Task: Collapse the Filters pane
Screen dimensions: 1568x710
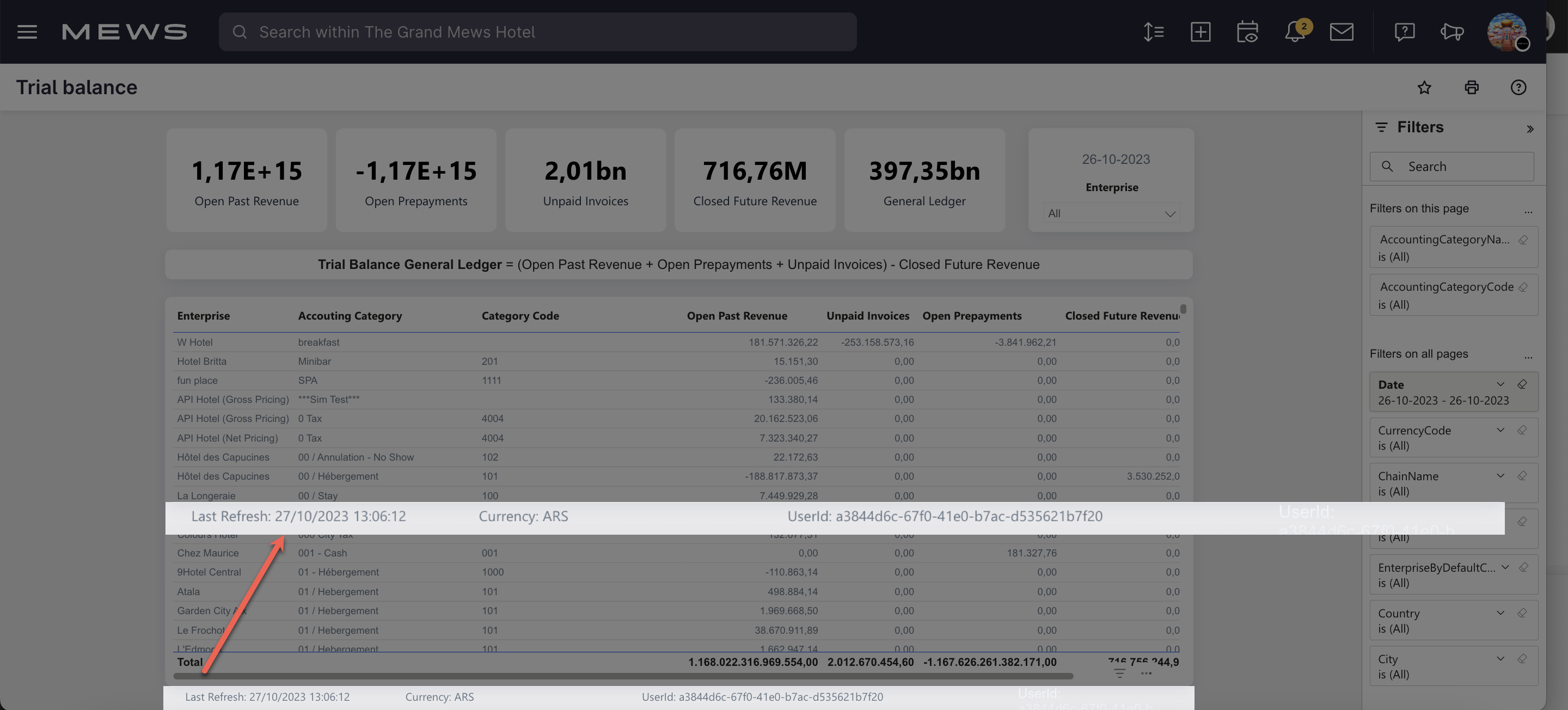Action: pyautogui.click(x=1530, y=129)
